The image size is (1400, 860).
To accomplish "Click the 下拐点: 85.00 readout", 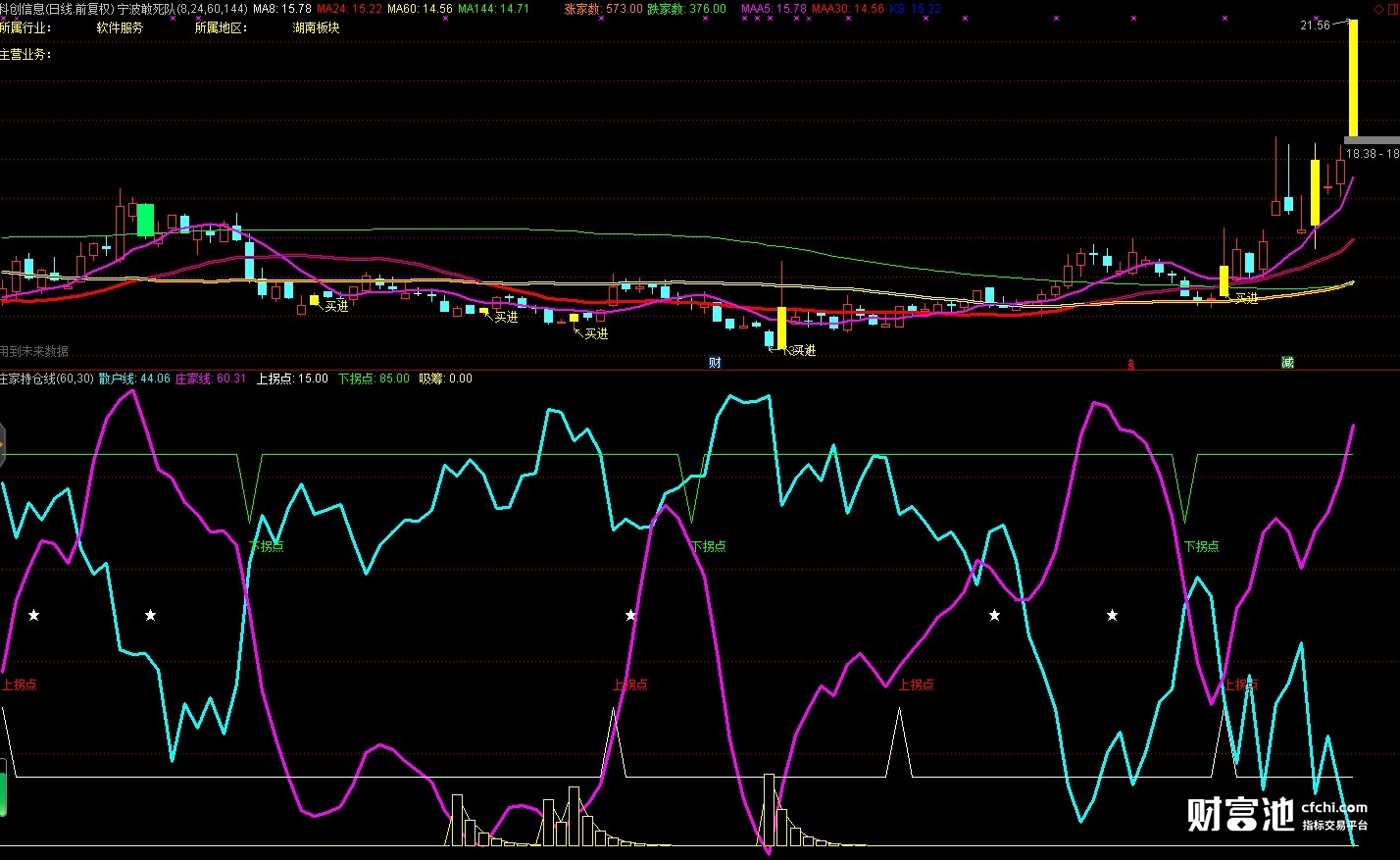I will [x=374, y=379].
